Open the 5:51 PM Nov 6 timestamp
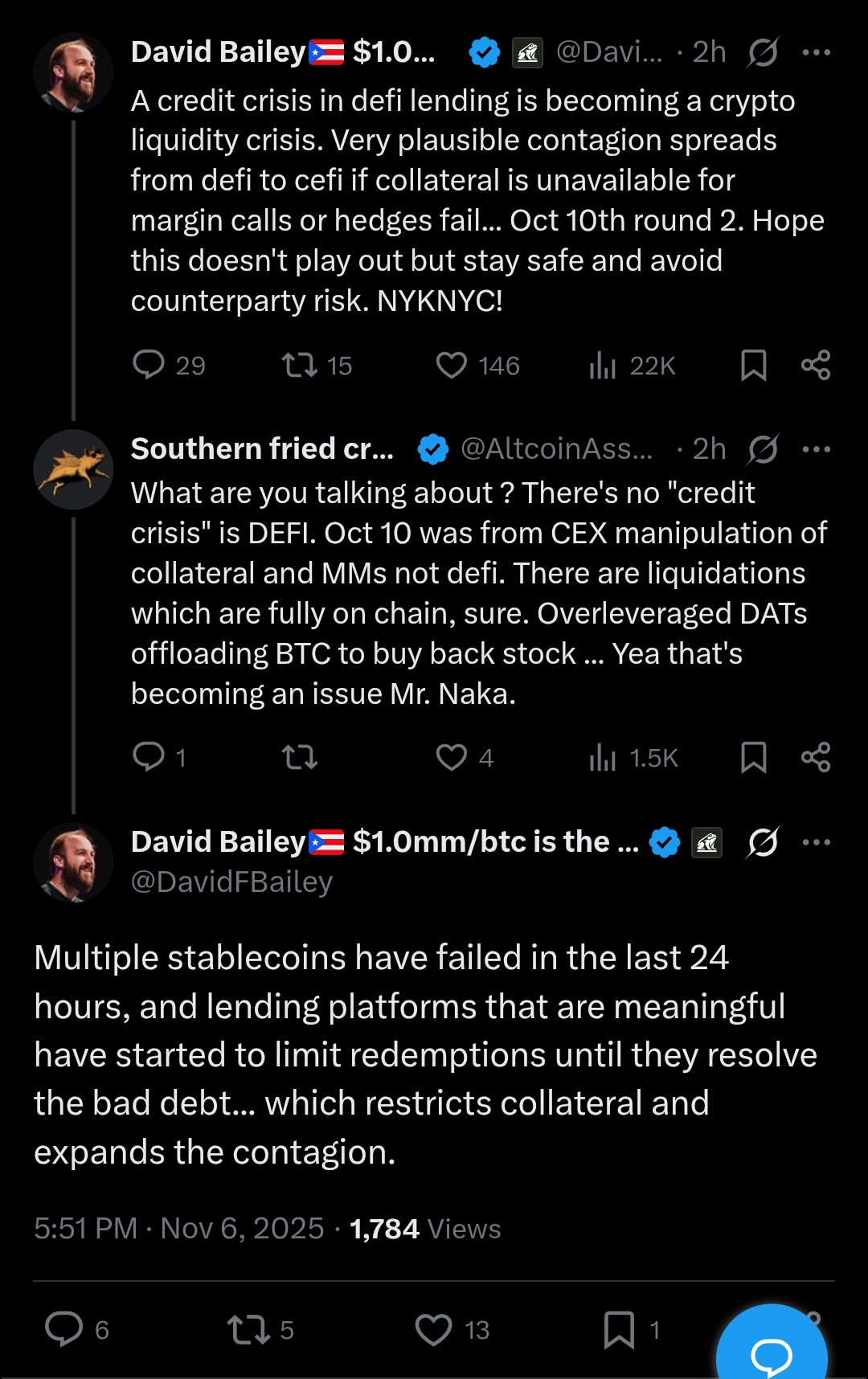 [x=178, y=1229]
